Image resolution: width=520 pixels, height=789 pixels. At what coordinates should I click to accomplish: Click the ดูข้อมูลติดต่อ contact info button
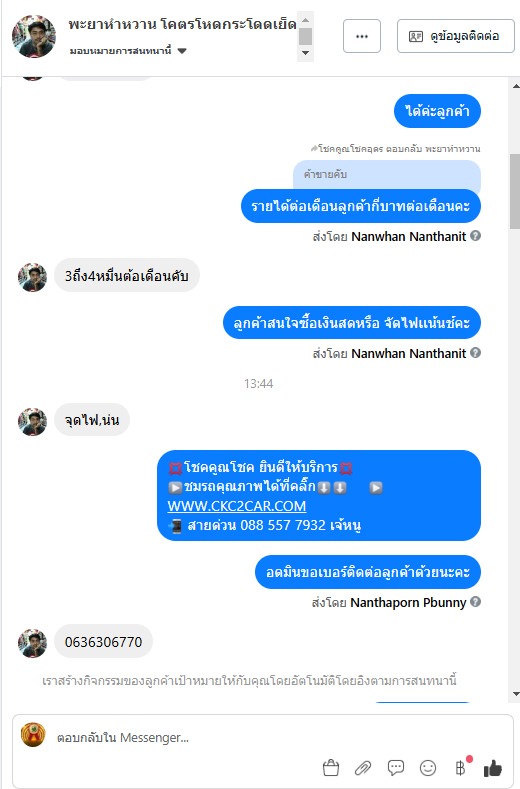(x=456, y=36)
